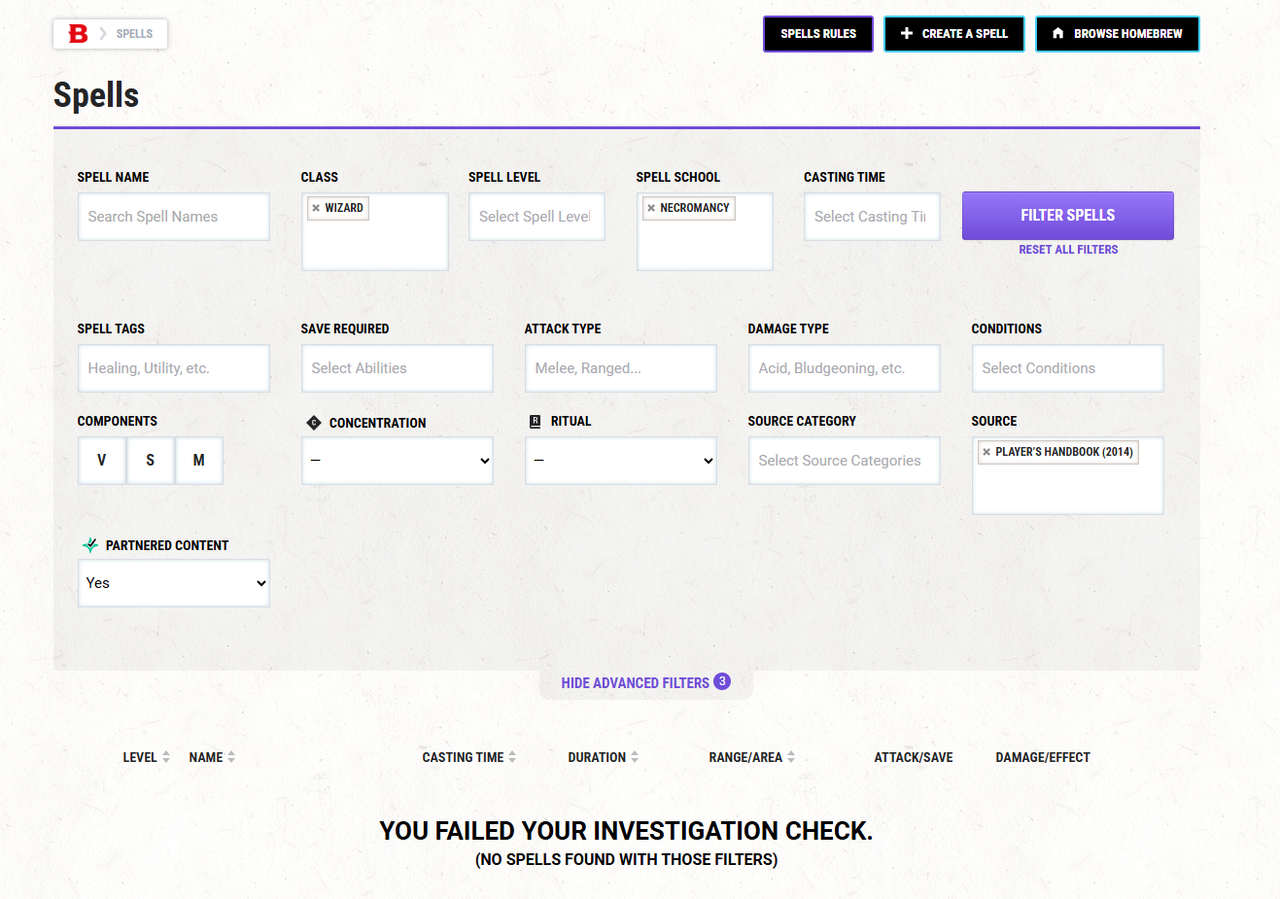This screenshot has width=1280, height=899.
Task: Open Browse Homebrew
Action: click(x=1117, y=34)
